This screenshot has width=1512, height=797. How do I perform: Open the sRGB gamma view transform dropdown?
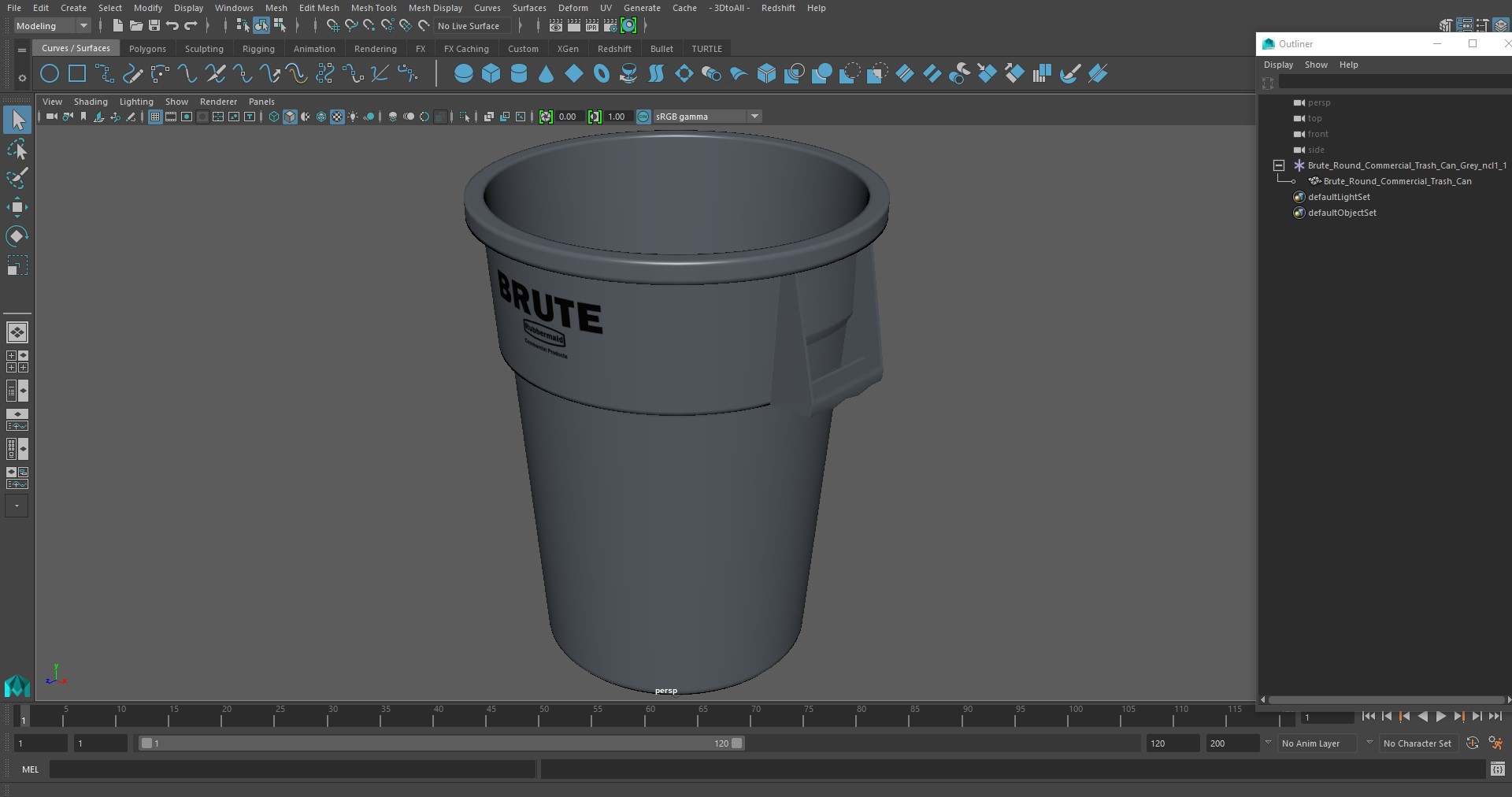click(707, 117)
